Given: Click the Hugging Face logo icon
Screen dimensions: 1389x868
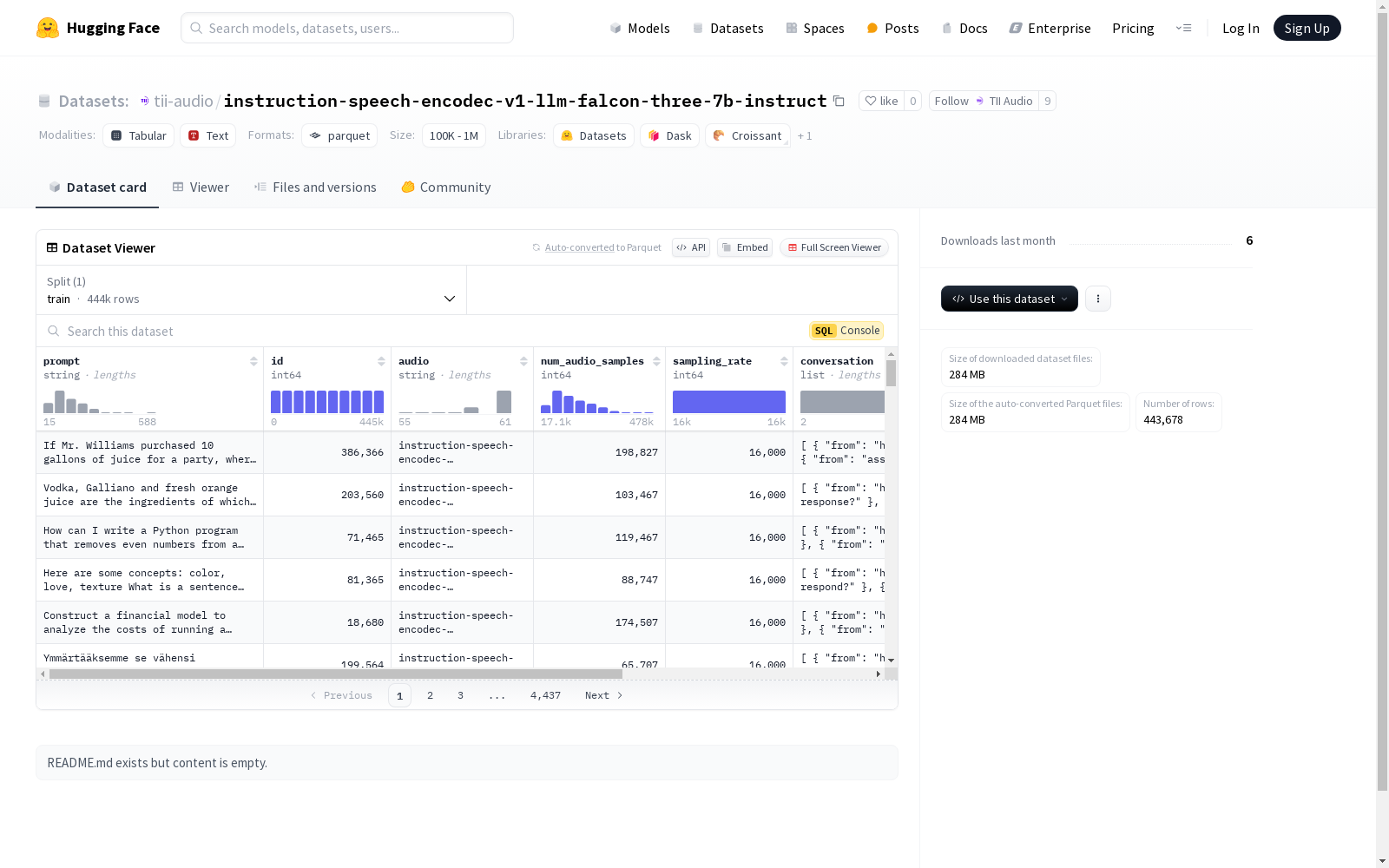Looking at the screenshot, I should coord(48,28).
